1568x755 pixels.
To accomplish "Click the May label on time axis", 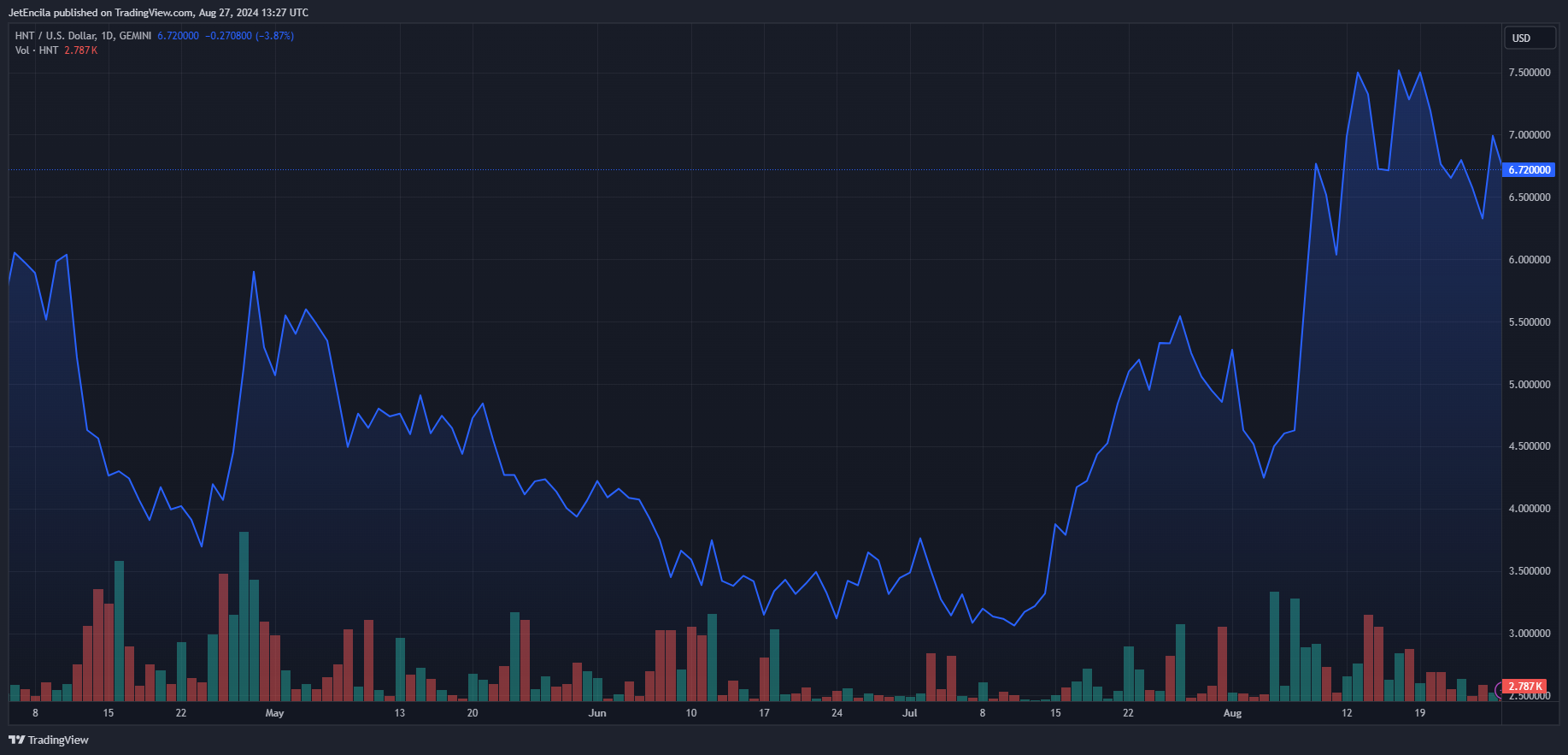I will 274,713.
